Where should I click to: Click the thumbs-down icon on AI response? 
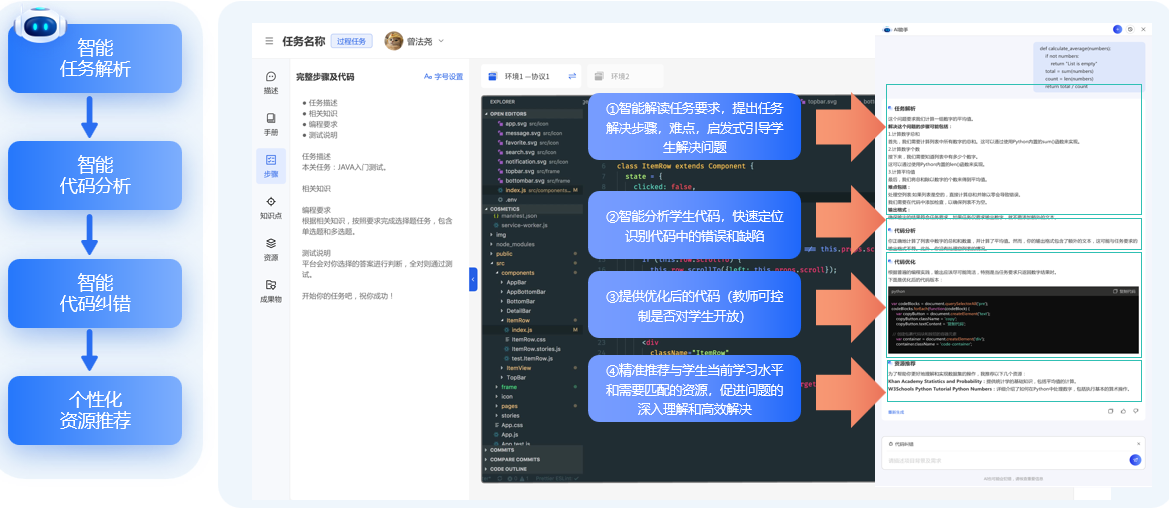click(1135, 411)
